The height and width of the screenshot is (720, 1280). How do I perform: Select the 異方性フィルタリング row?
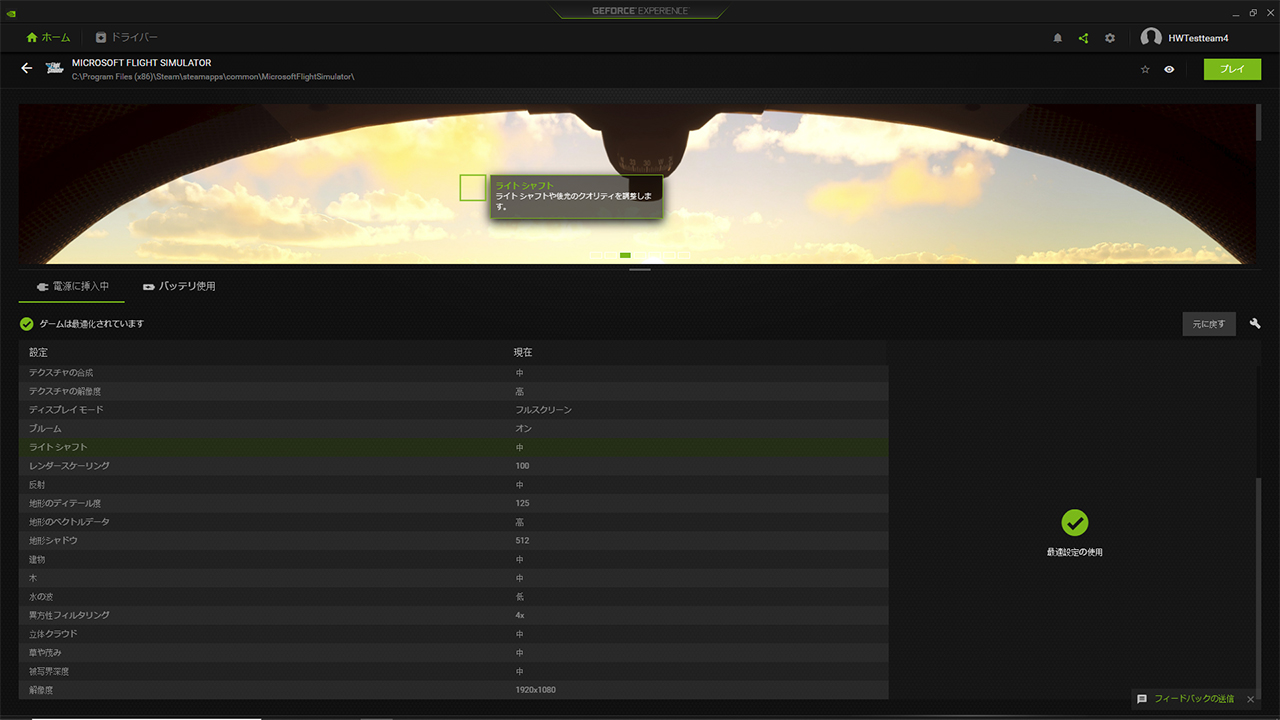tap(453, 615)
